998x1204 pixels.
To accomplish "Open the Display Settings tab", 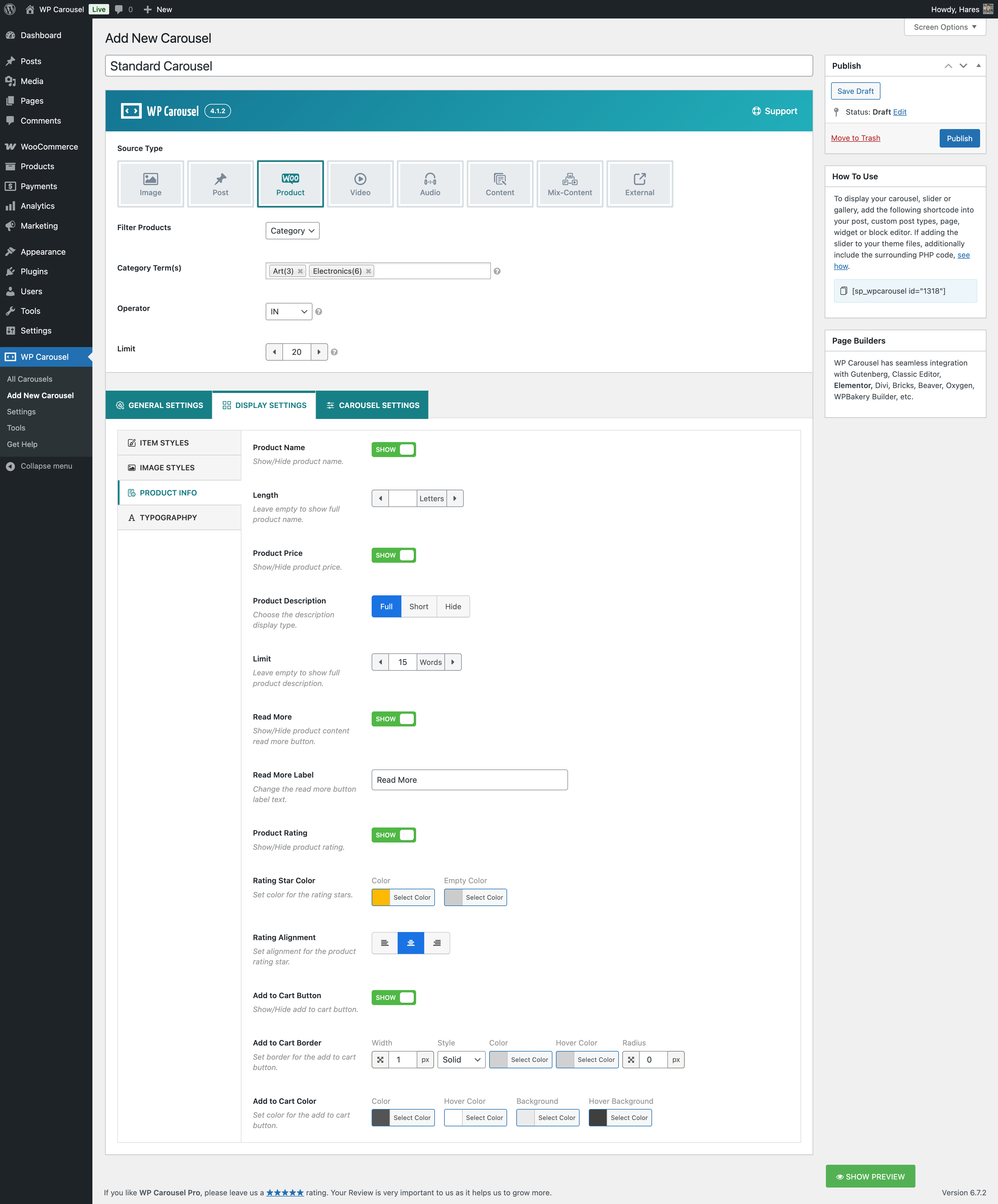I will (264, 405).
